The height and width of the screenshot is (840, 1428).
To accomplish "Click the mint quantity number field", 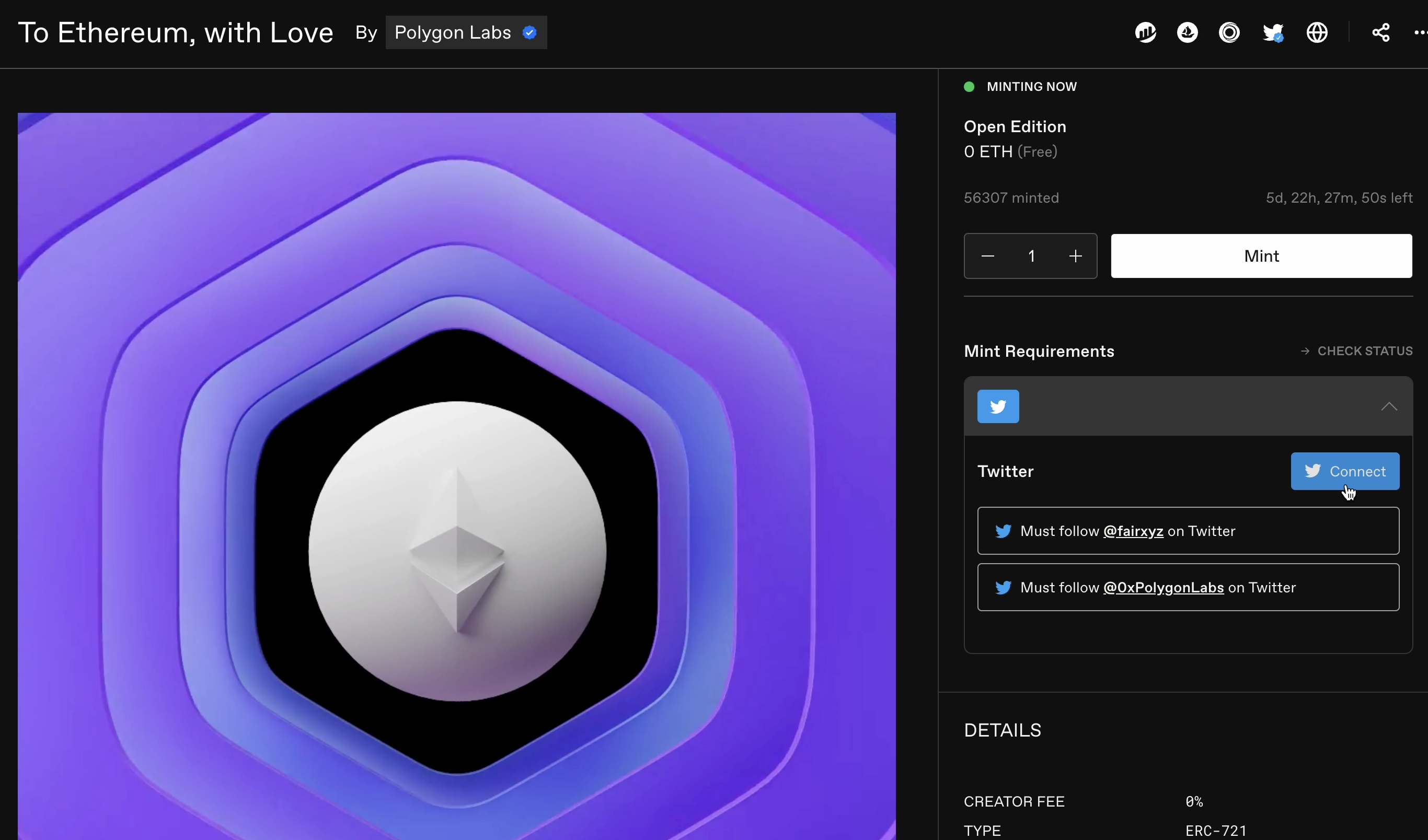I will tap(1031, 256).
